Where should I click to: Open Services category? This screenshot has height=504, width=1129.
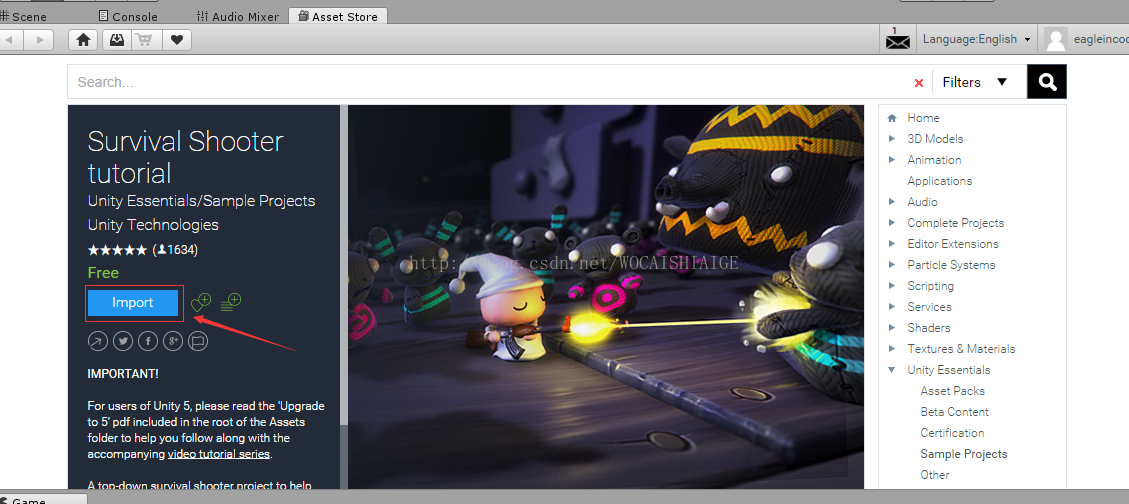coord(929,307)
